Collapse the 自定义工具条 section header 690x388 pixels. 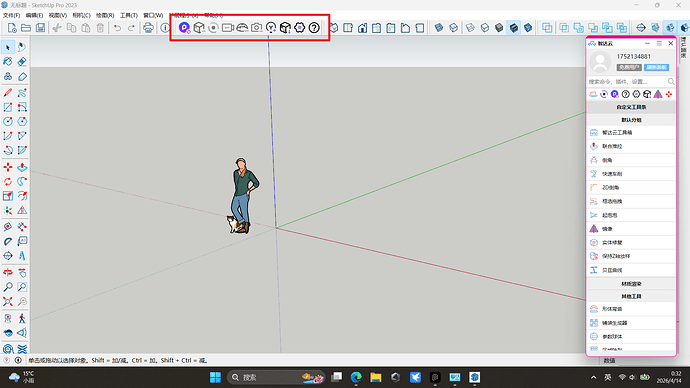pyautogui.click(x=631, y=107)
